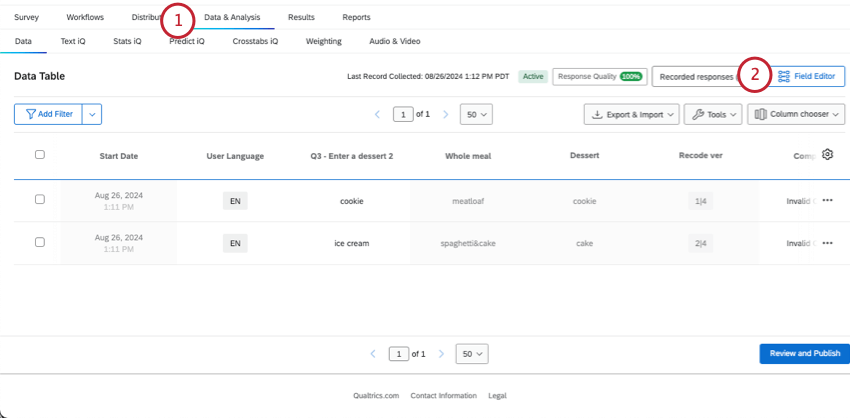Open the Column chooser dropdown

click(794, 115)
